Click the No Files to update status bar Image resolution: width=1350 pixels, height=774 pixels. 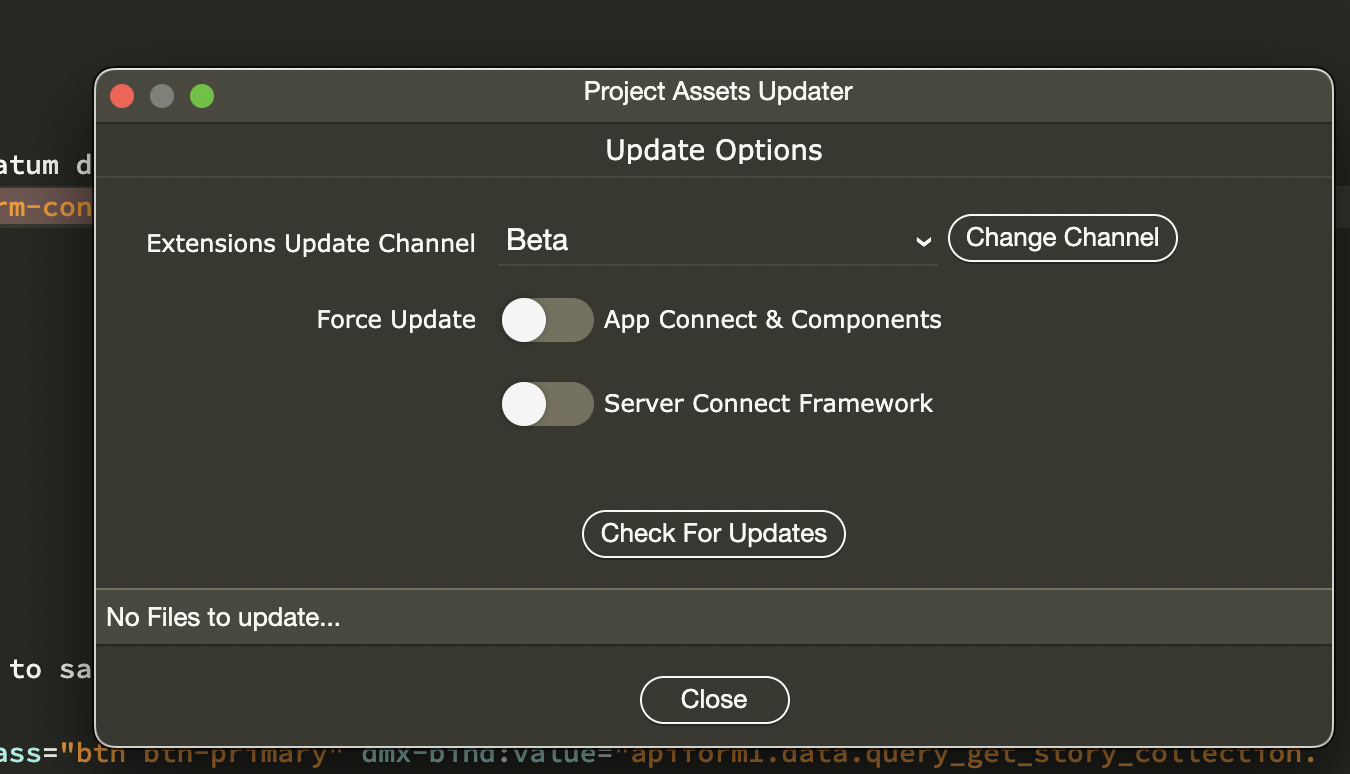point(714,618)
